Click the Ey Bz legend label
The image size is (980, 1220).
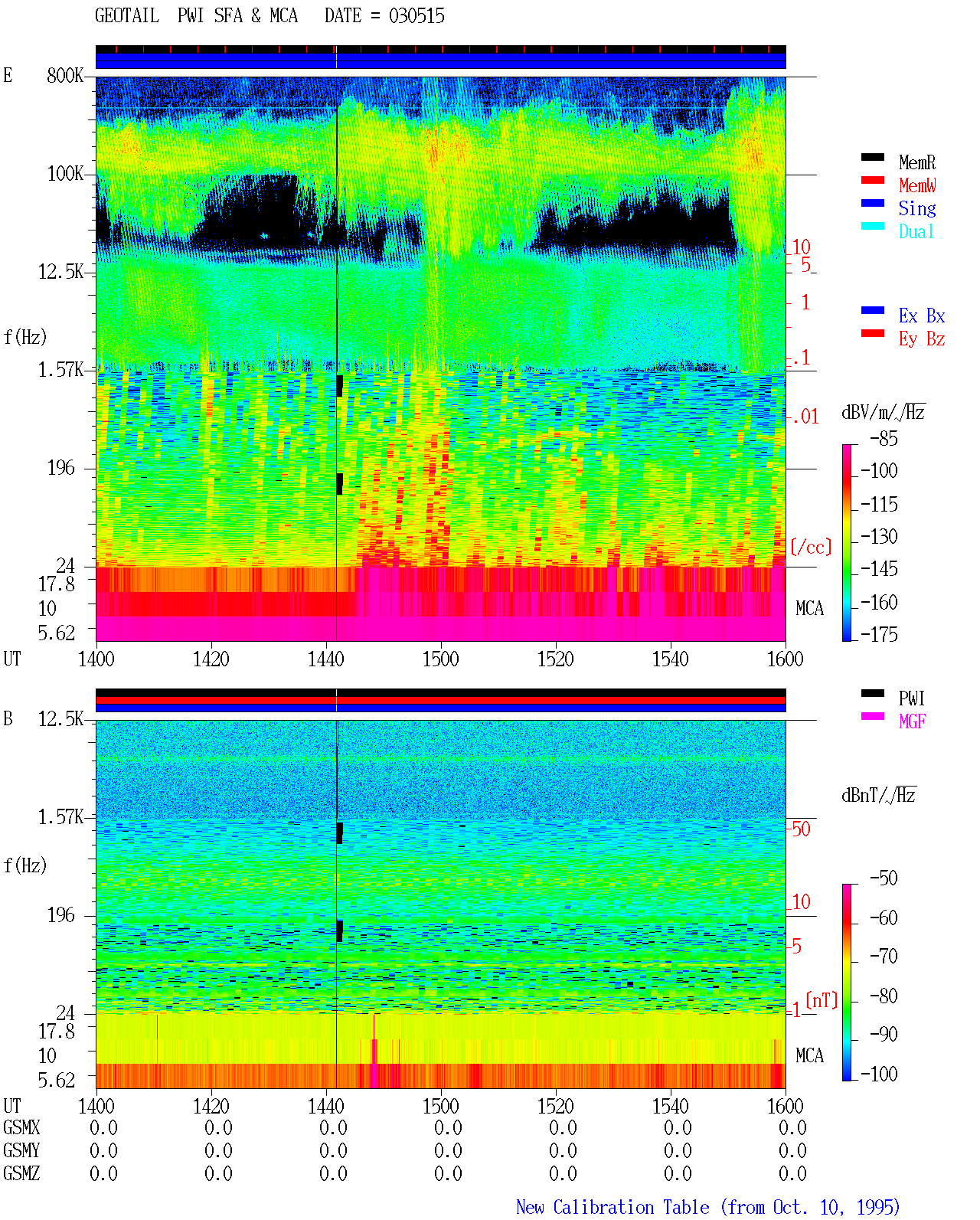click(x=922, y=339)
